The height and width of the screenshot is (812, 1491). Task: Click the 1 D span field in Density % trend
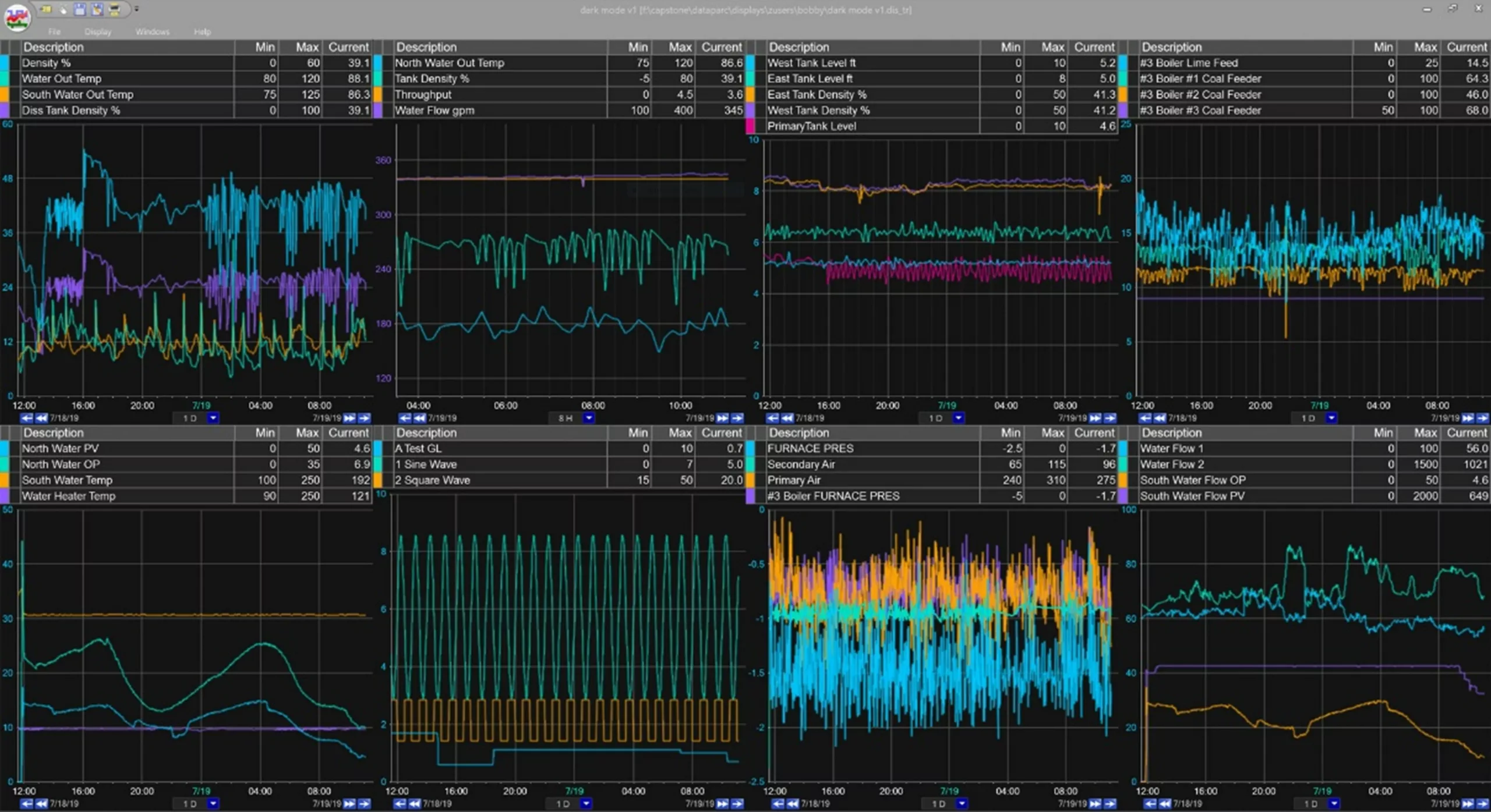(190, 418)
